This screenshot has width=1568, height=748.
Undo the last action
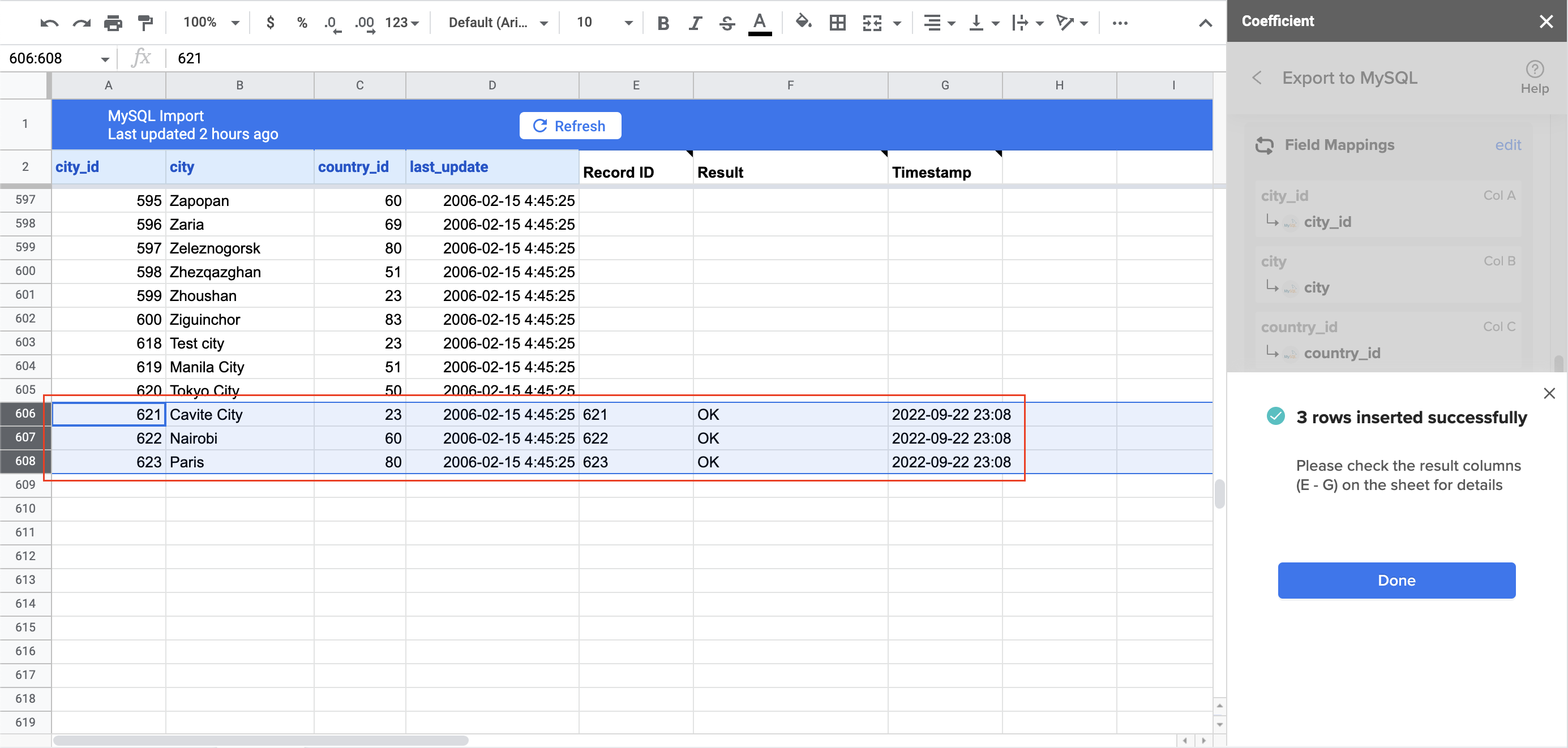pyautogui.click(x=49, y=23)
